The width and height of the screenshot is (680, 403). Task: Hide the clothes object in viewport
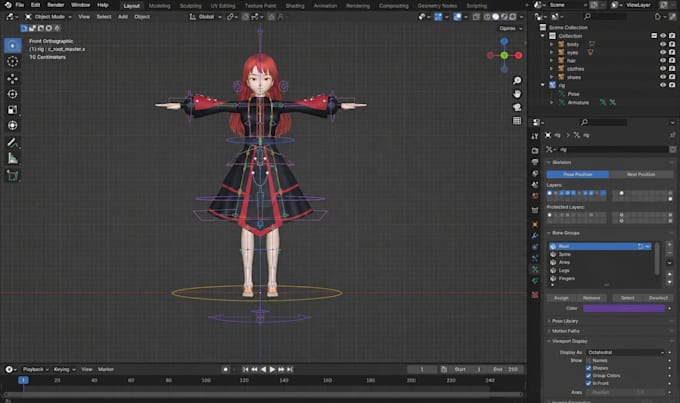coord(663,69)
